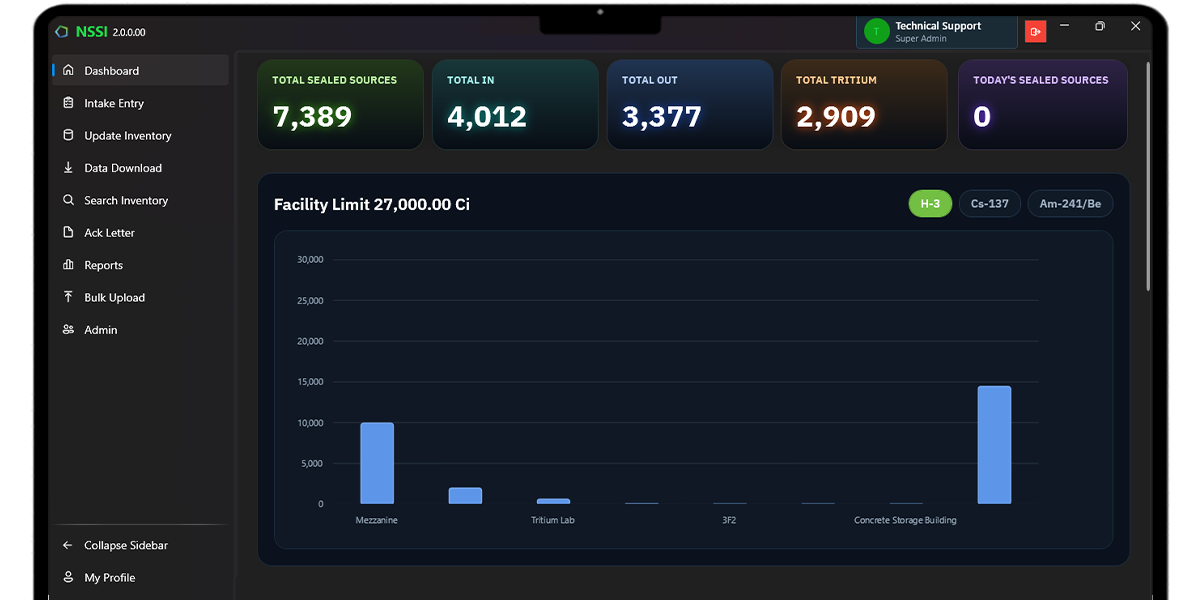Click the Ack Letter document icon
The width and height of the screenshot is (1200, 600).
[68, 232]
